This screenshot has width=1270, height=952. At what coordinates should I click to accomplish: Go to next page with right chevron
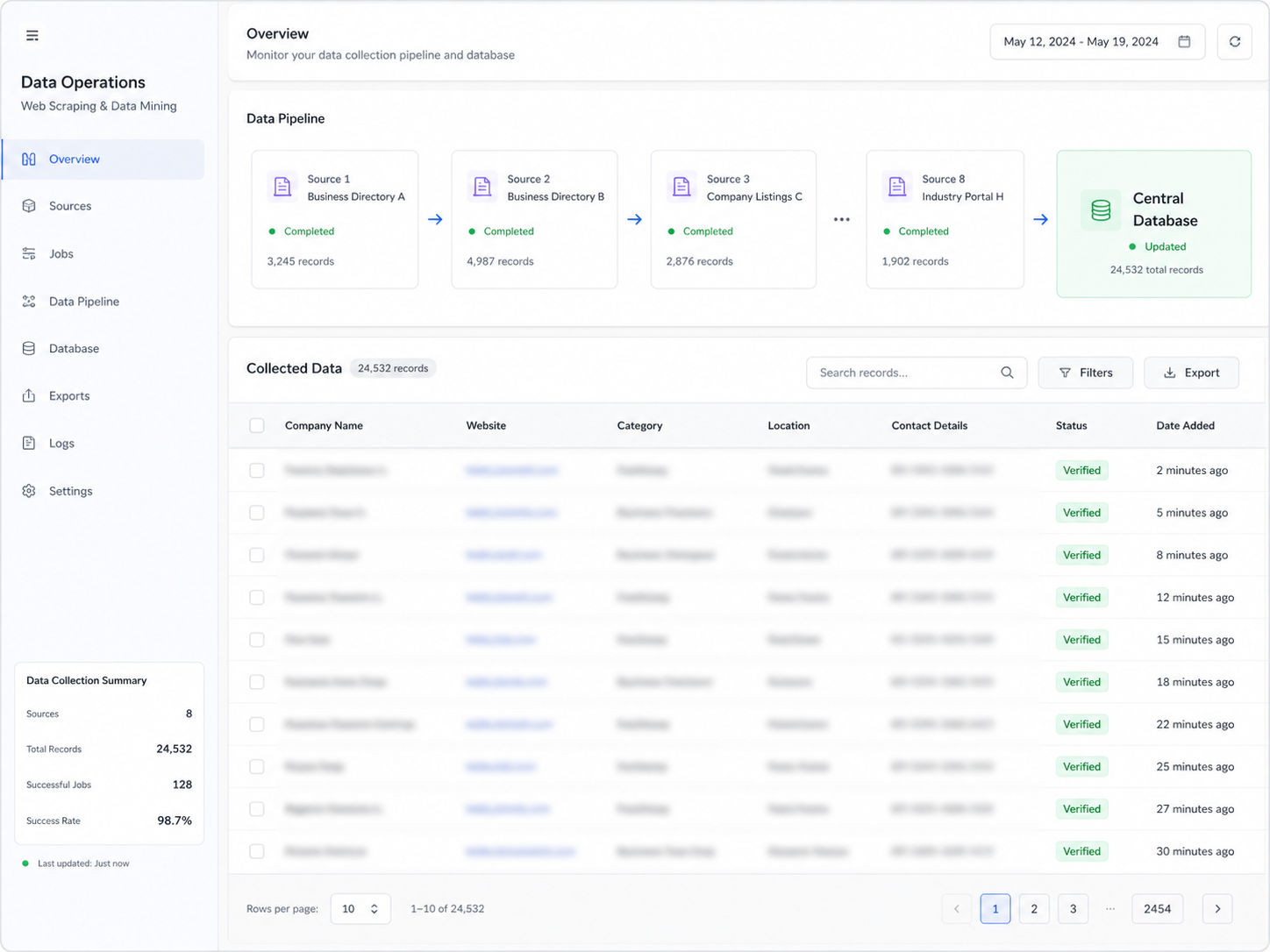(1217, 909)
